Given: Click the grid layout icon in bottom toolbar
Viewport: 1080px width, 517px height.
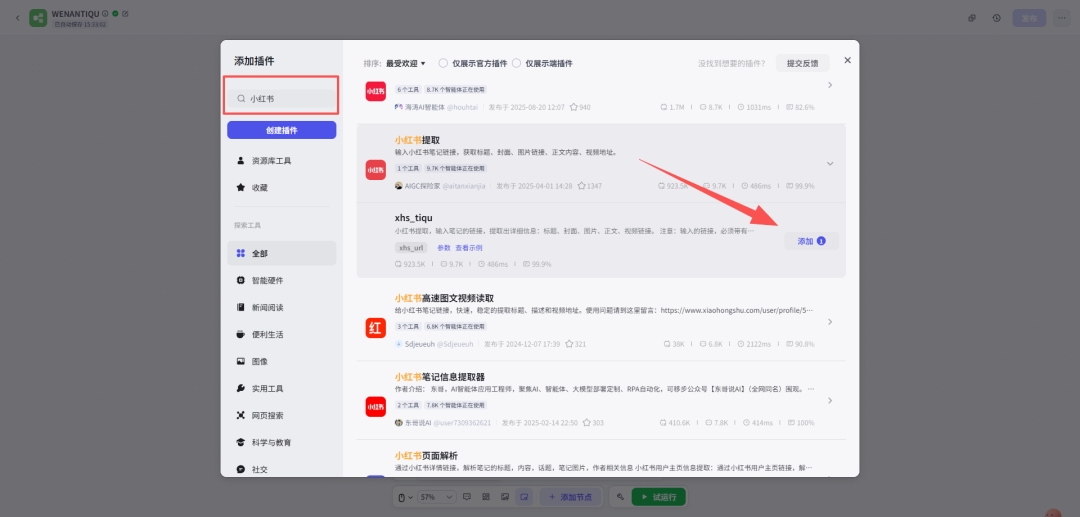Looking at the screenshot, I should [x=486, y=496].
